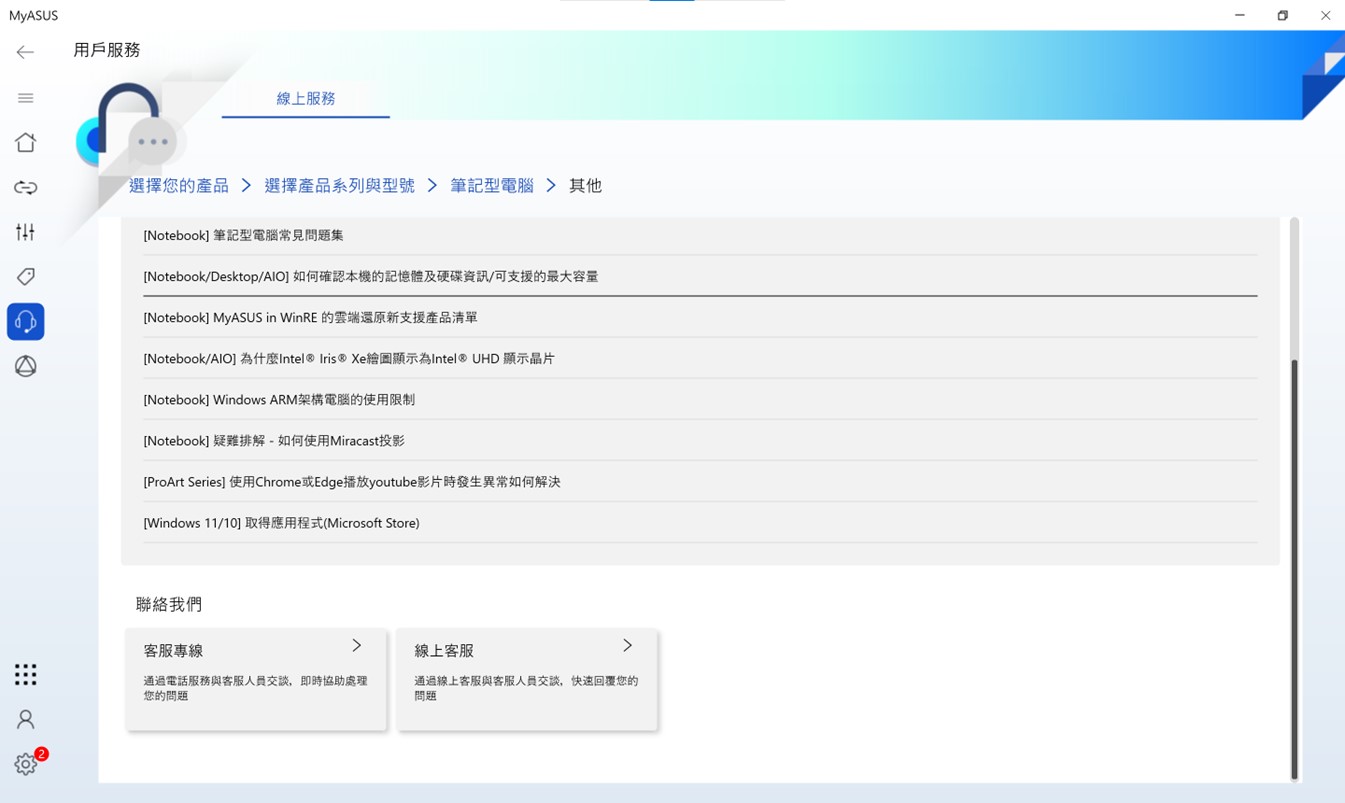The image size is (1345, 803).
Task: Go to 筆記型電腦 breadcrumb
Action: pyautogui.click(x=492, y=186)
